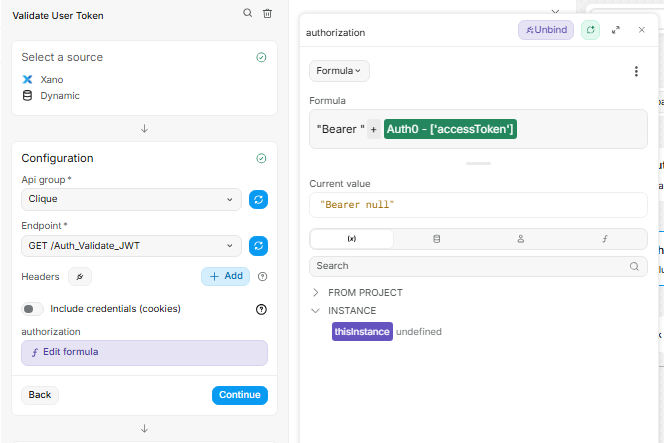Switch to the database data tab
The height and width of the screenshot is (443, 664).
[x=436, y=239]
